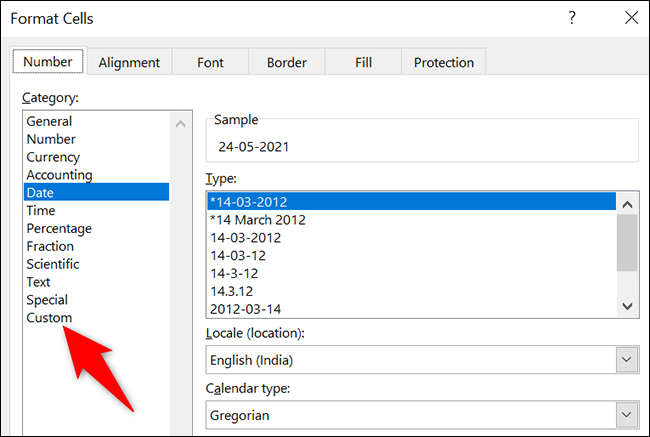Viewport: 650px width, 437px height.
Task: Select the General category
Action: tap(49, 121)
